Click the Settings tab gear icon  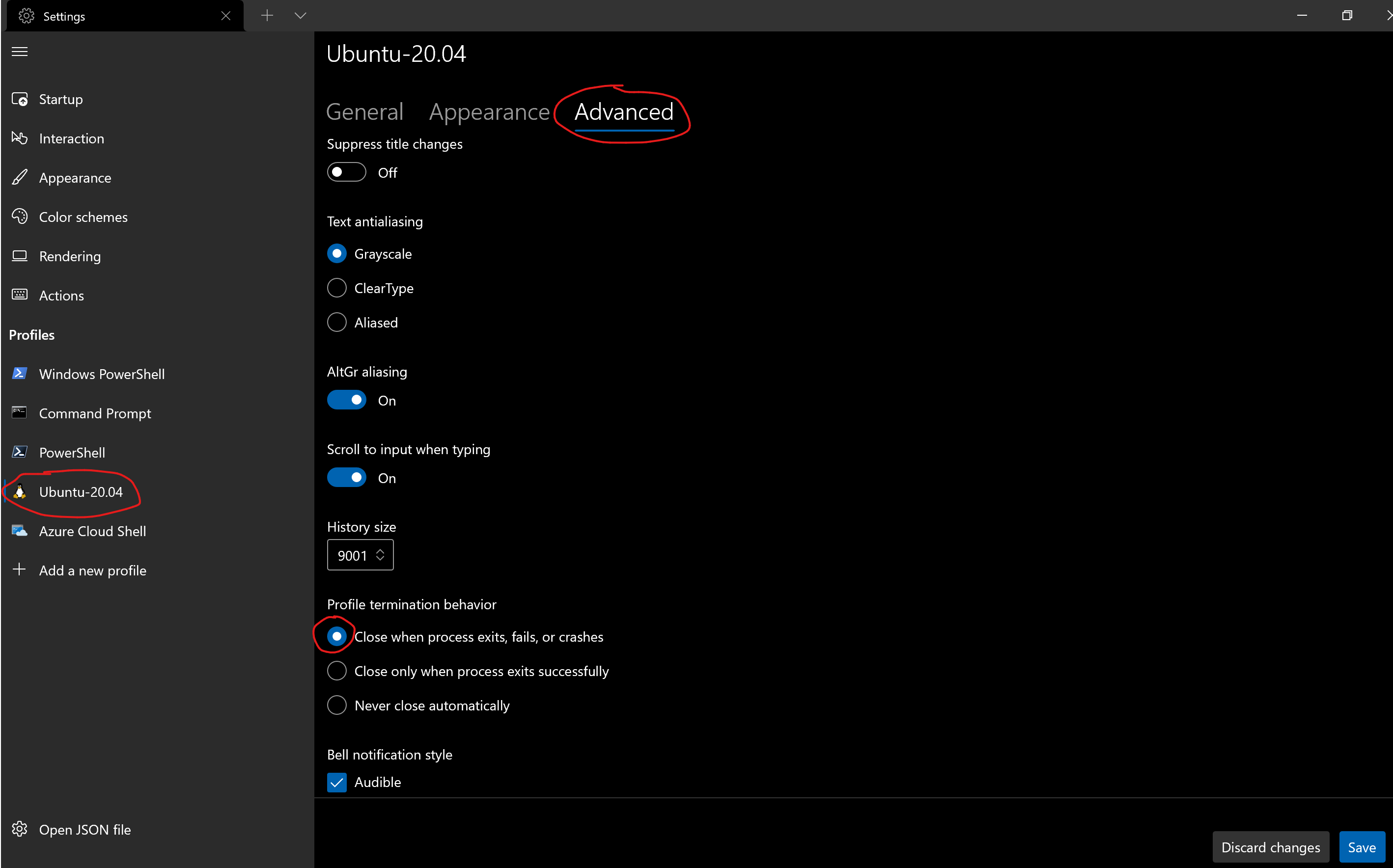[x=27, y=16]
